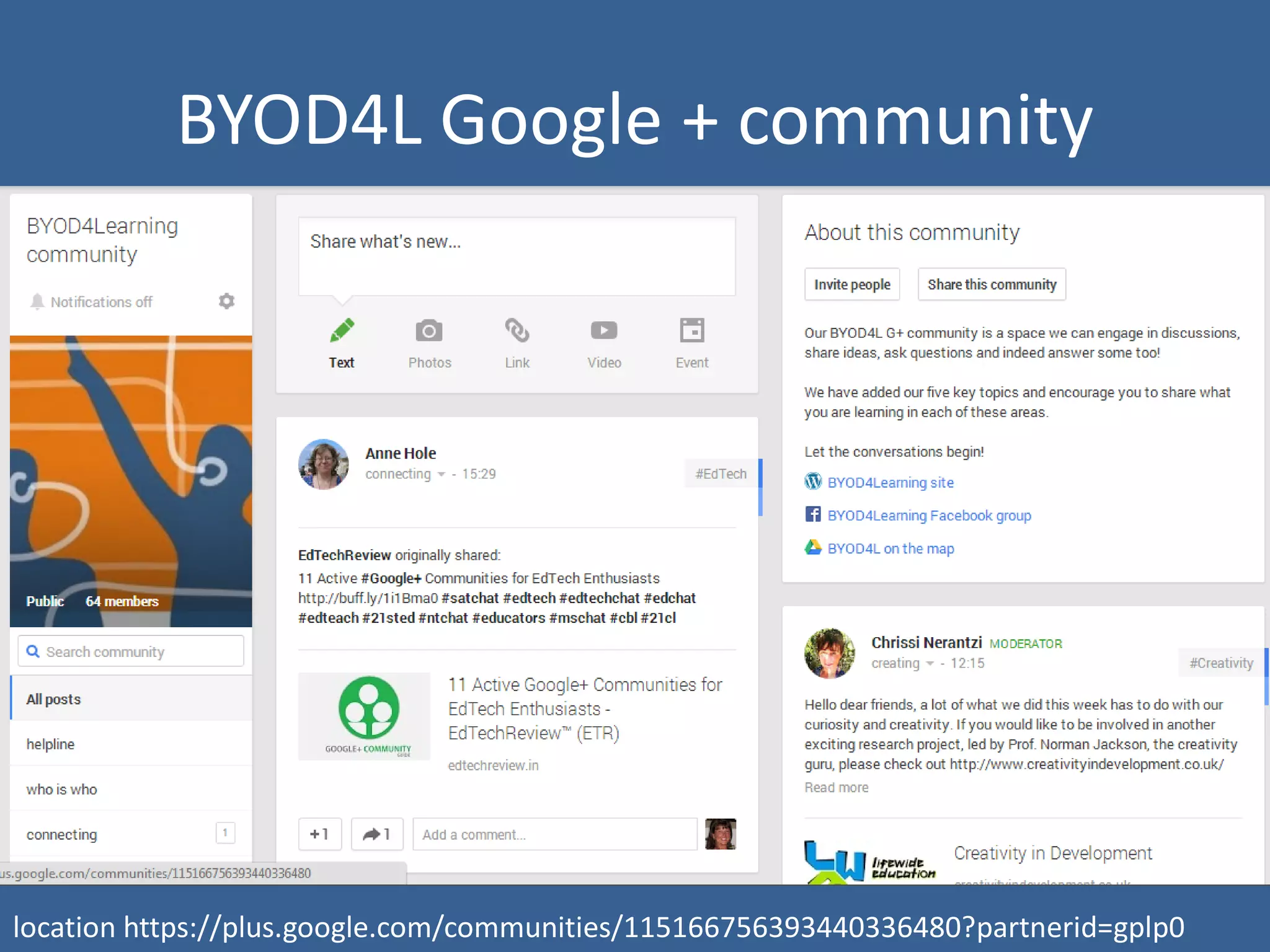Select the Text post pencil icon
Viewport: 1270px width, 952px height.
click(342, 330)
